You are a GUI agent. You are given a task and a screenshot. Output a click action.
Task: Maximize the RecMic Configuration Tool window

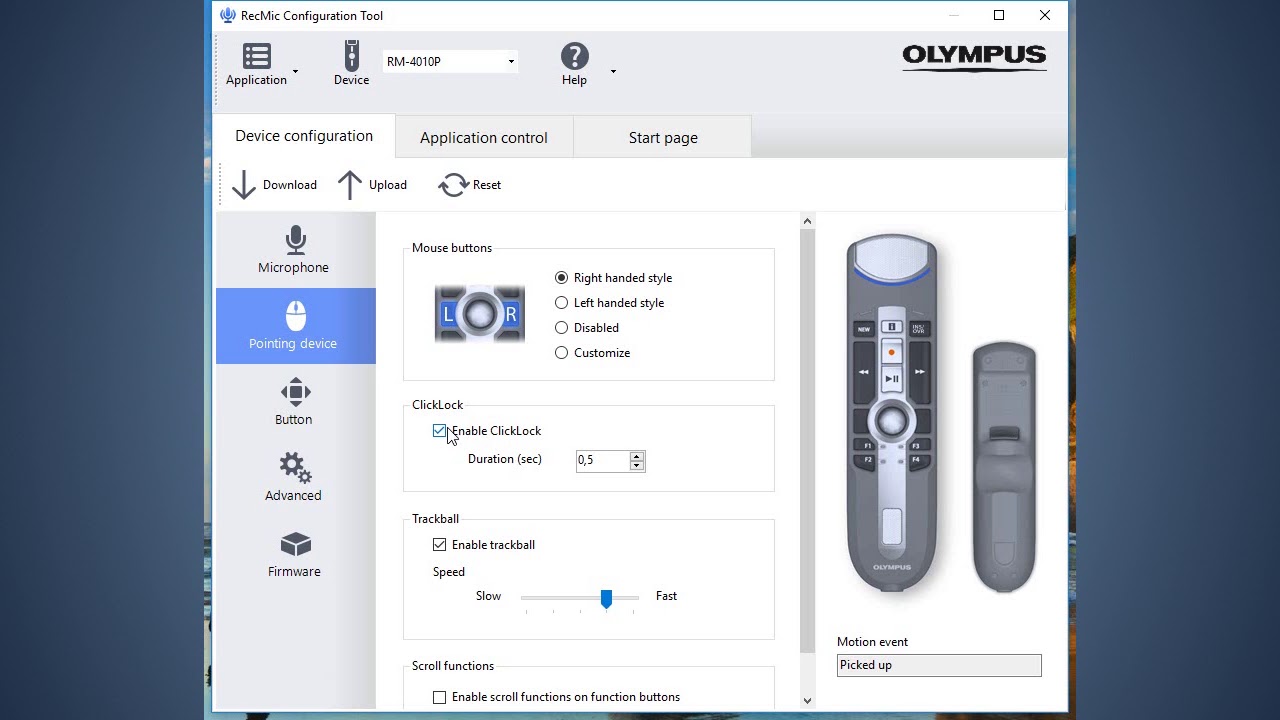(998, 15)
